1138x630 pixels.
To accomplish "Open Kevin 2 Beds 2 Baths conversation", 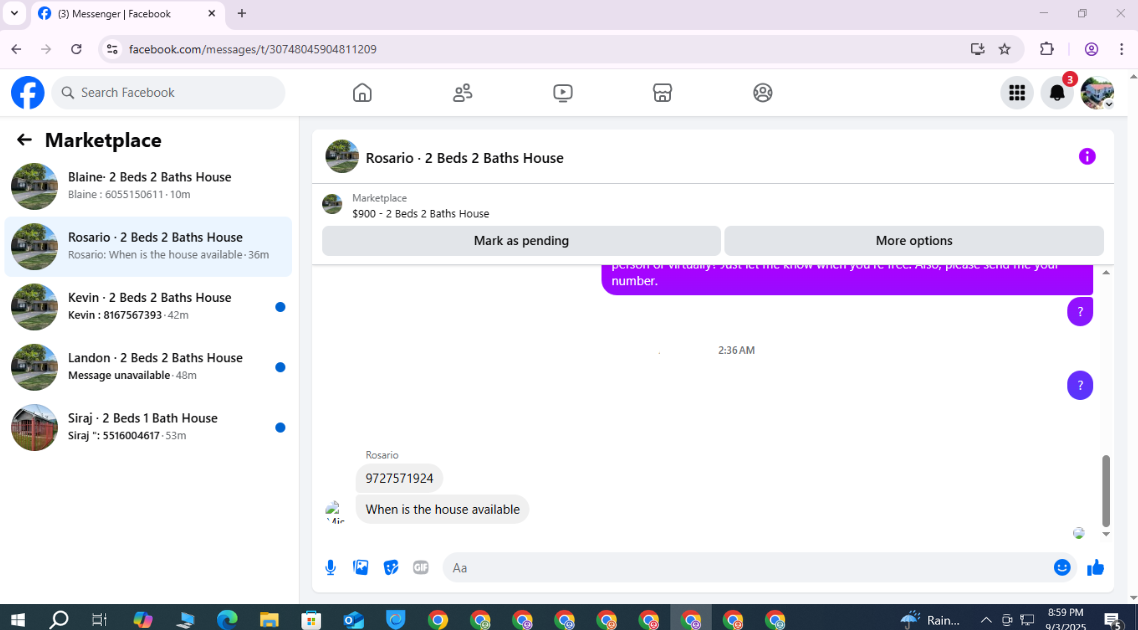I will (148, 306).
